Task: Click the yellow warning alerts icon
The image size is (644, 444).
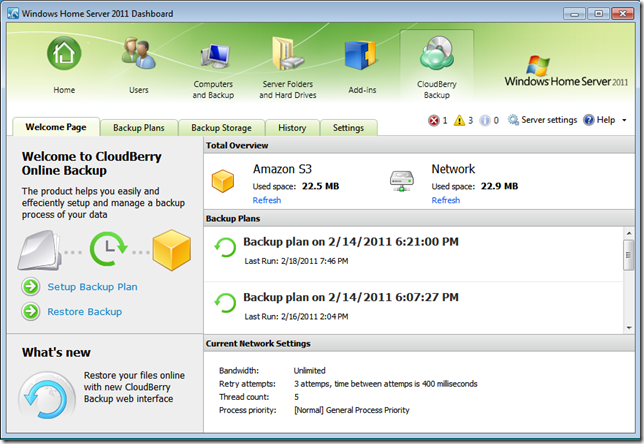Action: (x=459, y=120)
